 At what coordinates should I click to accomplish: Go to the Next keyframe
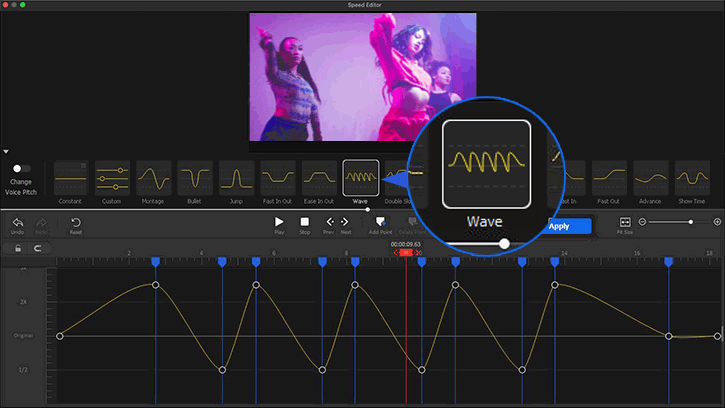(346, 222)
